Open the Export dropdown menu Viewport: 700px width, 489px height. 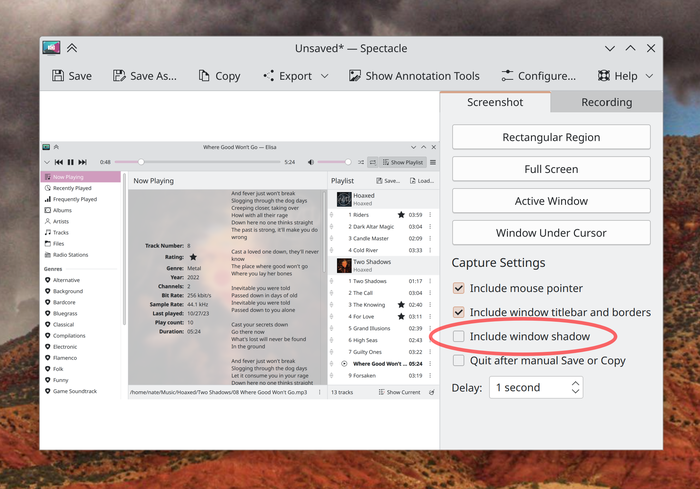[x=296, y=76]
